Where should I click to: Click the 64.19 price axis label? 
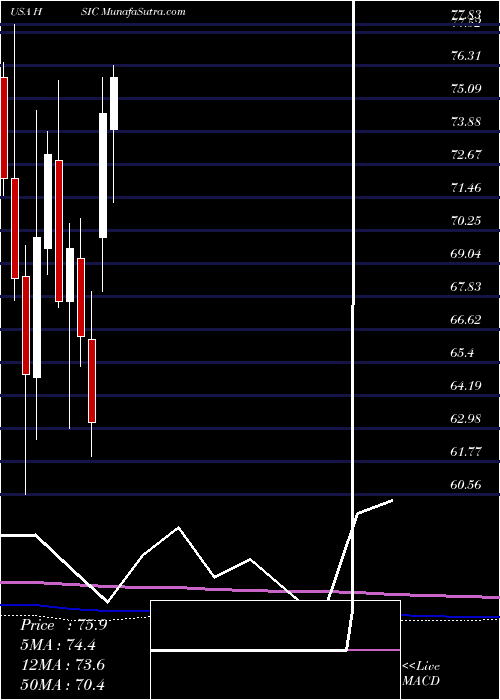click(x=466, y=385)
